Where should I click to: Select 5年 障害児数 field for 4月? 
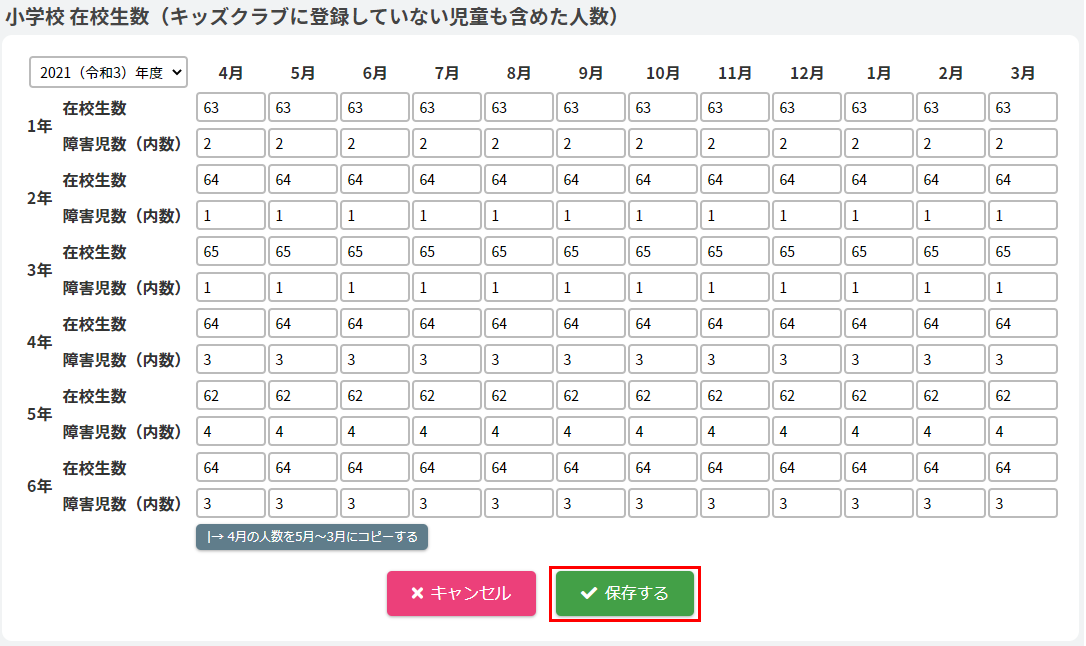(231, 432)
